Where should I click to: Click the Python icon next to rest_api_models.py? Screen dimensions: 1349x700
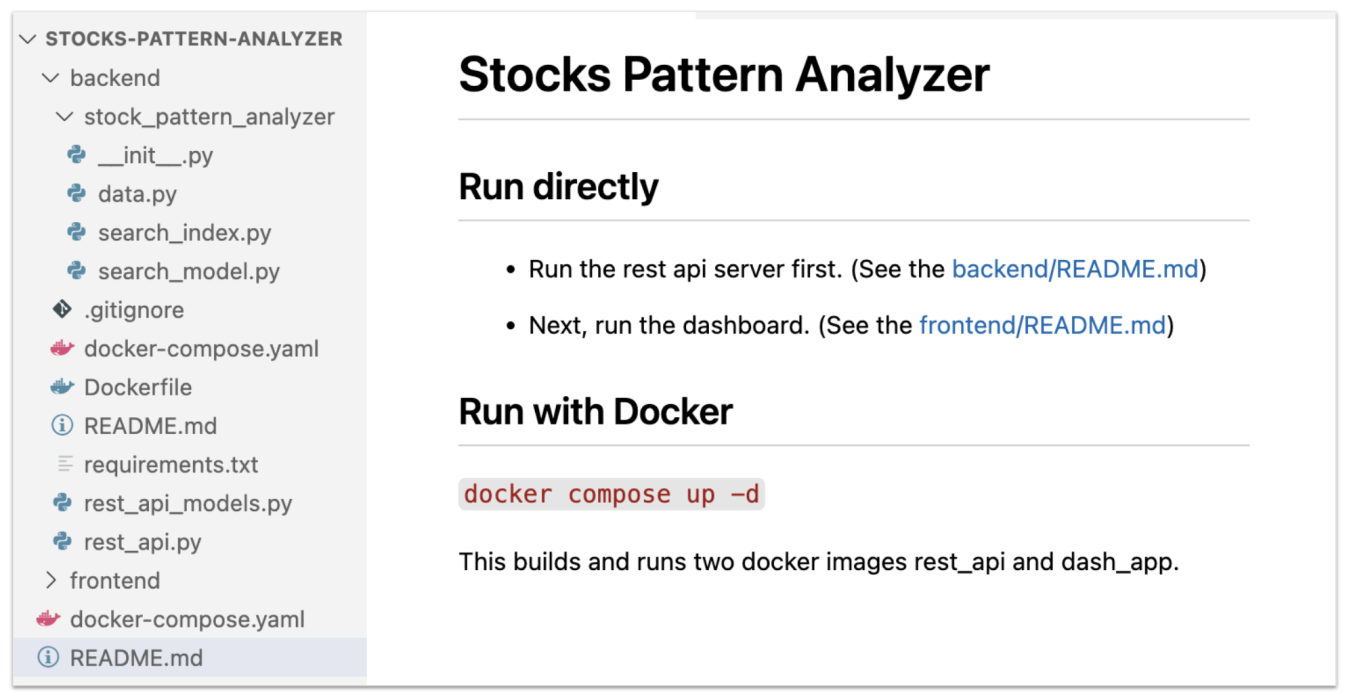pos(63,503)
